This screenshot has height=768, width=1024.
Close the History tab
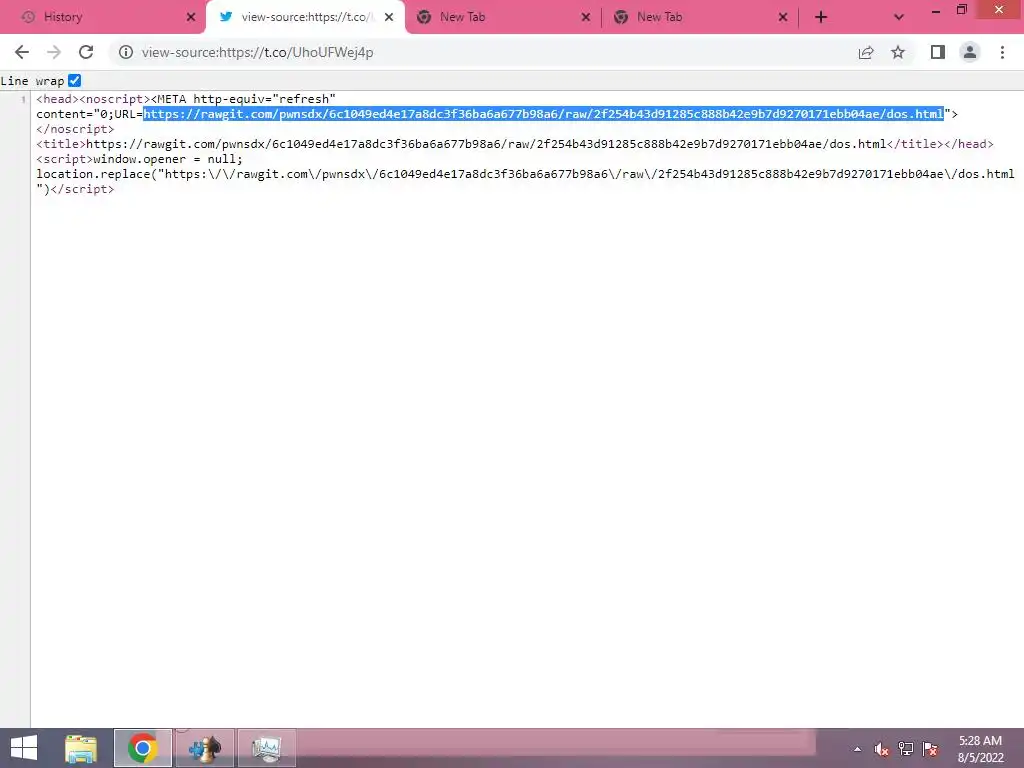[191, 17]
